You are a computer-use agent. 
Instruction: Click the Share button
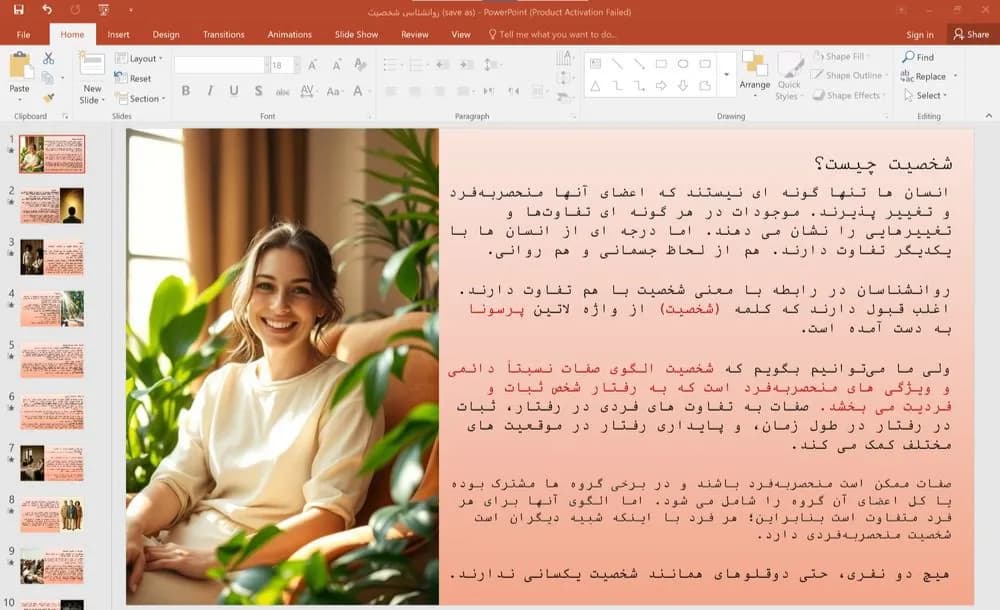tap(971, 34)
